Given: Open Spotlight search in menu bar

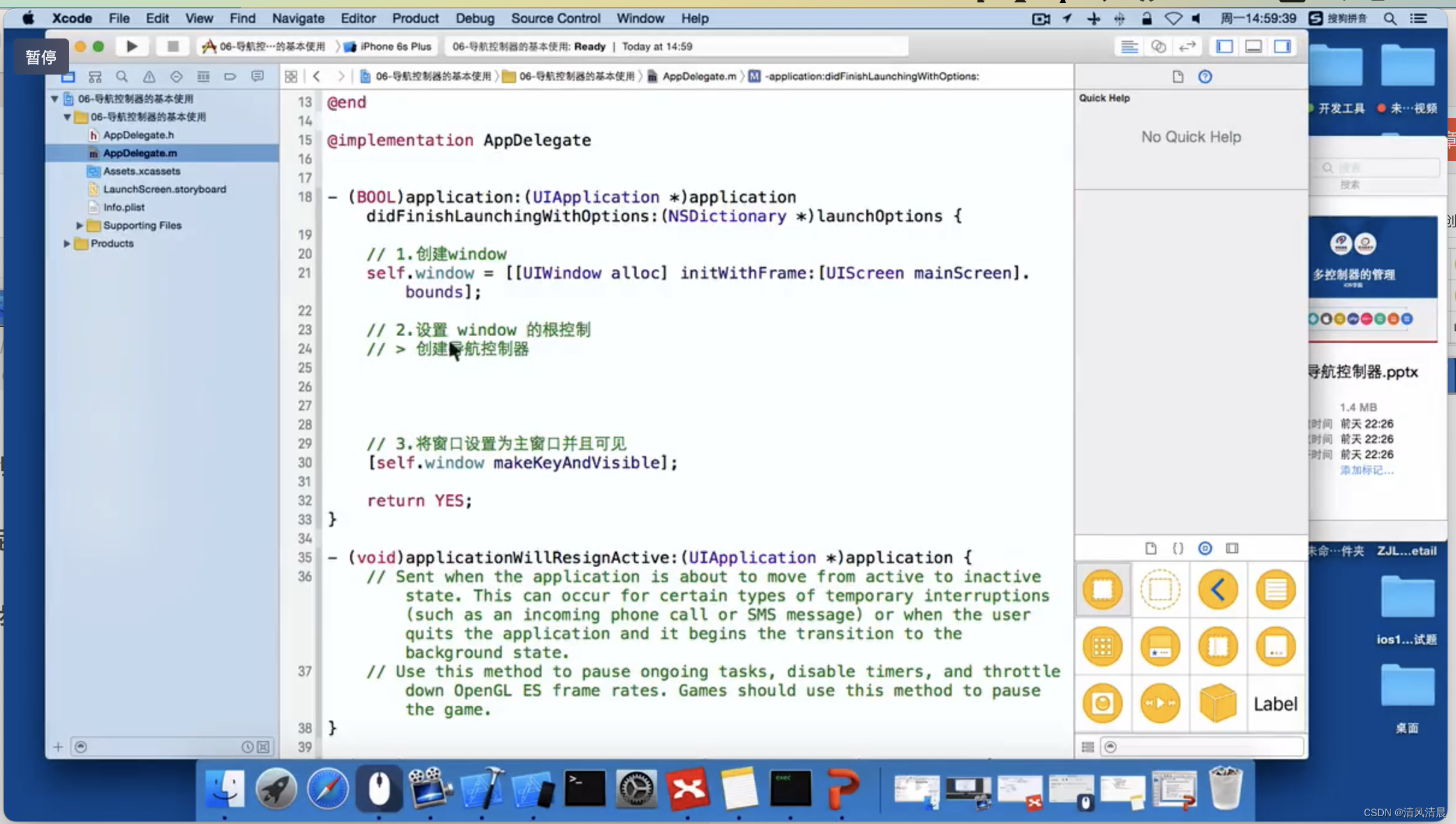Looking at the screenshot, I should pos(1390,19).
